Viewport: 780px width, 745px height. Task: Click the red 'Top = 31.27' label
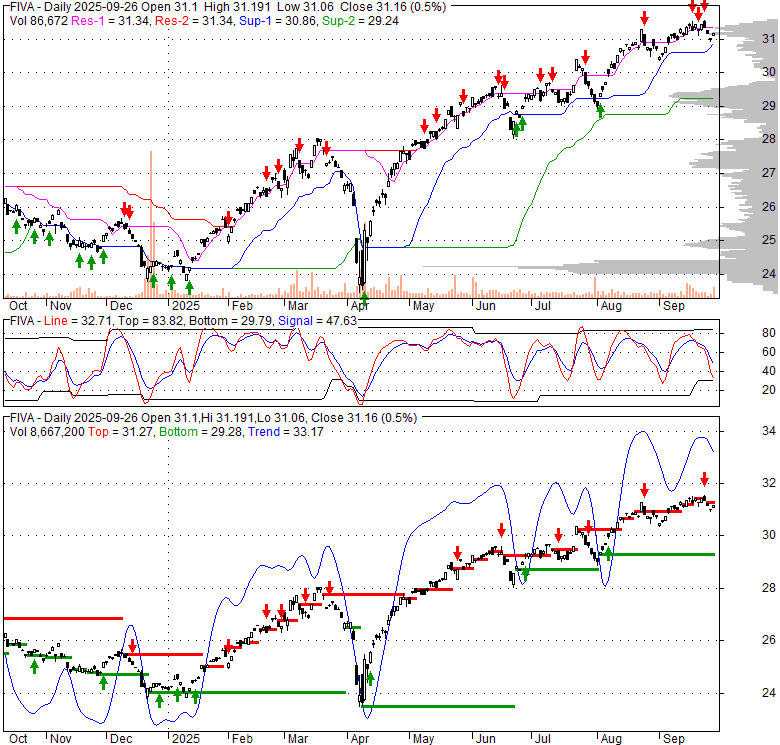(121, 432)
